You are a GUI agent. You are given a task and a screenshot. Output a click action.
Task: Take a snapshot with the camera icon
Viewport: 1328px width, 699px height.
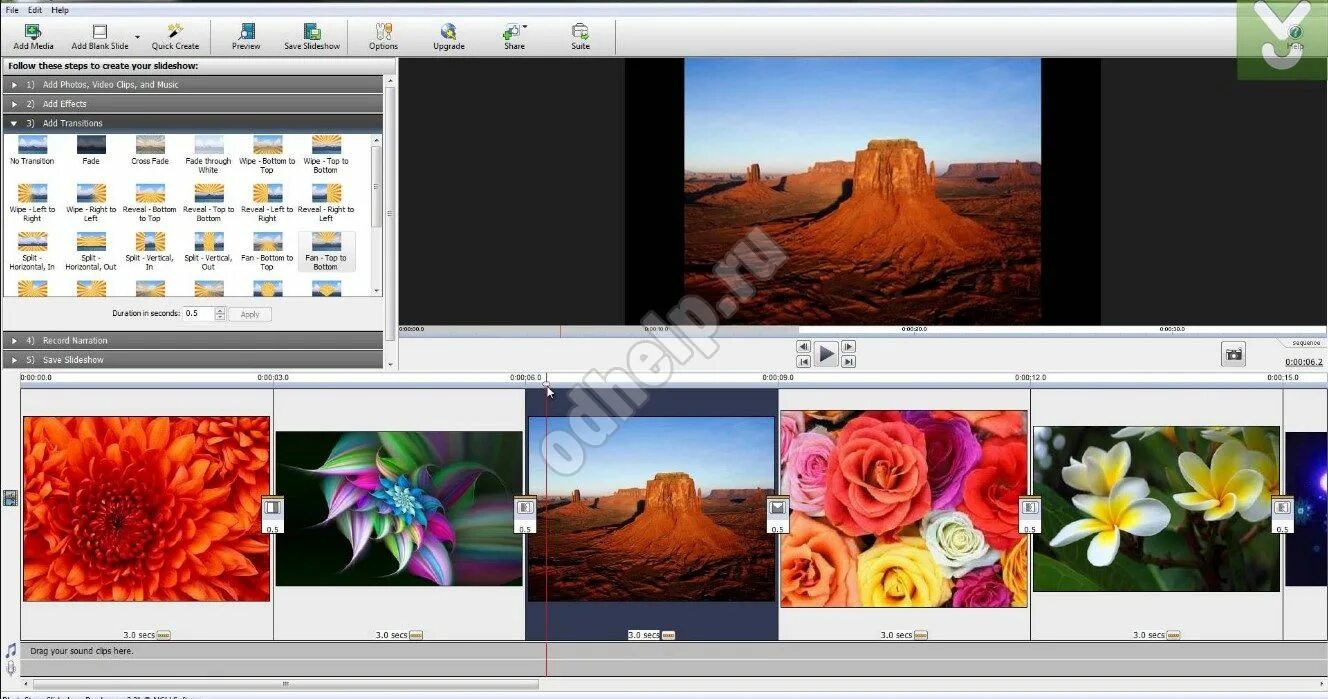point(1234,354)
